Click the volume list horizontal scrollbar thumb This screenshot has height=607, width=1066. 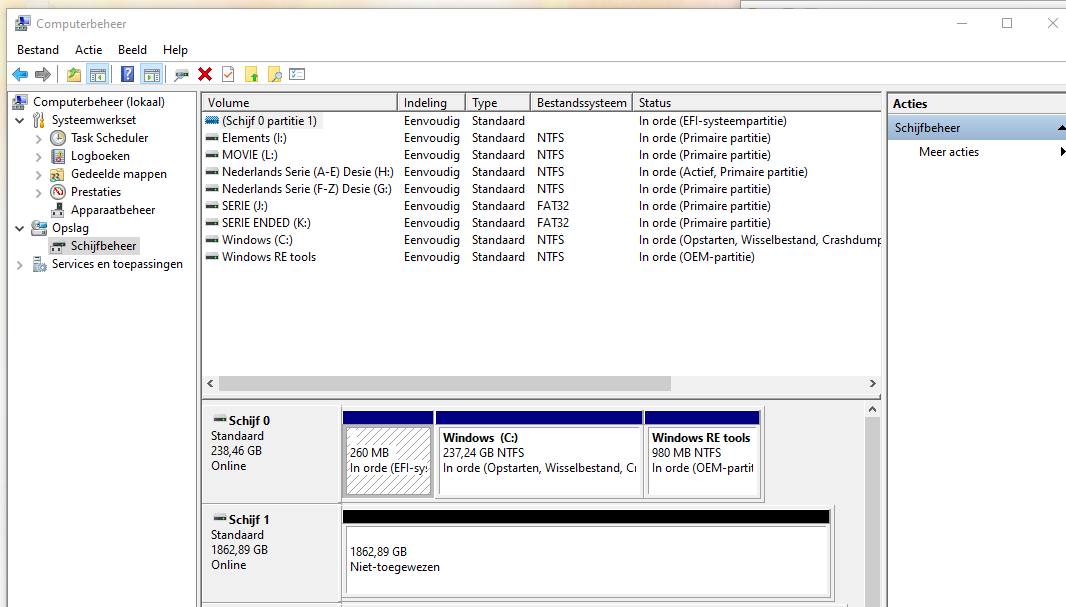pyautogui.click(x=445, y=383)
